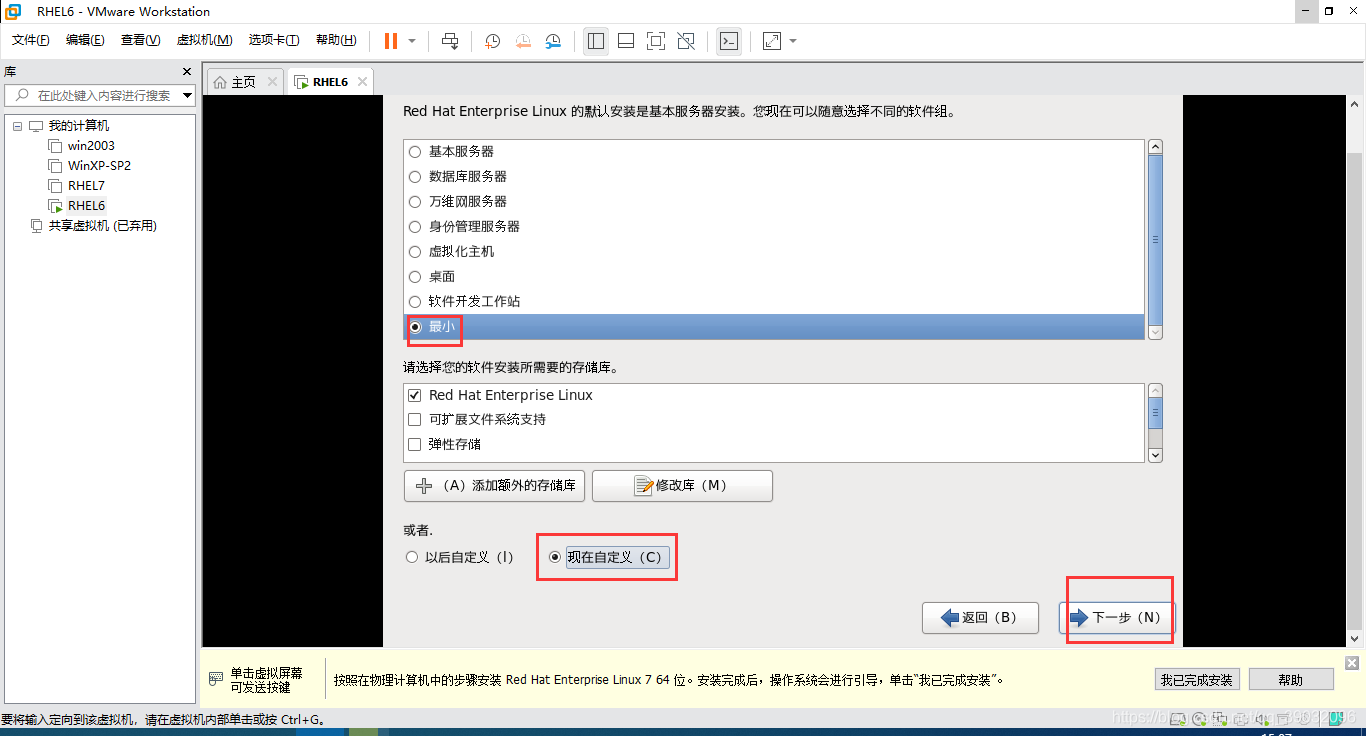Viewport: 1366px width, 736px height.
Task: Toggle the Red Hat Enterprise Linux repository checkbox
Action: [x=415, y=396]
